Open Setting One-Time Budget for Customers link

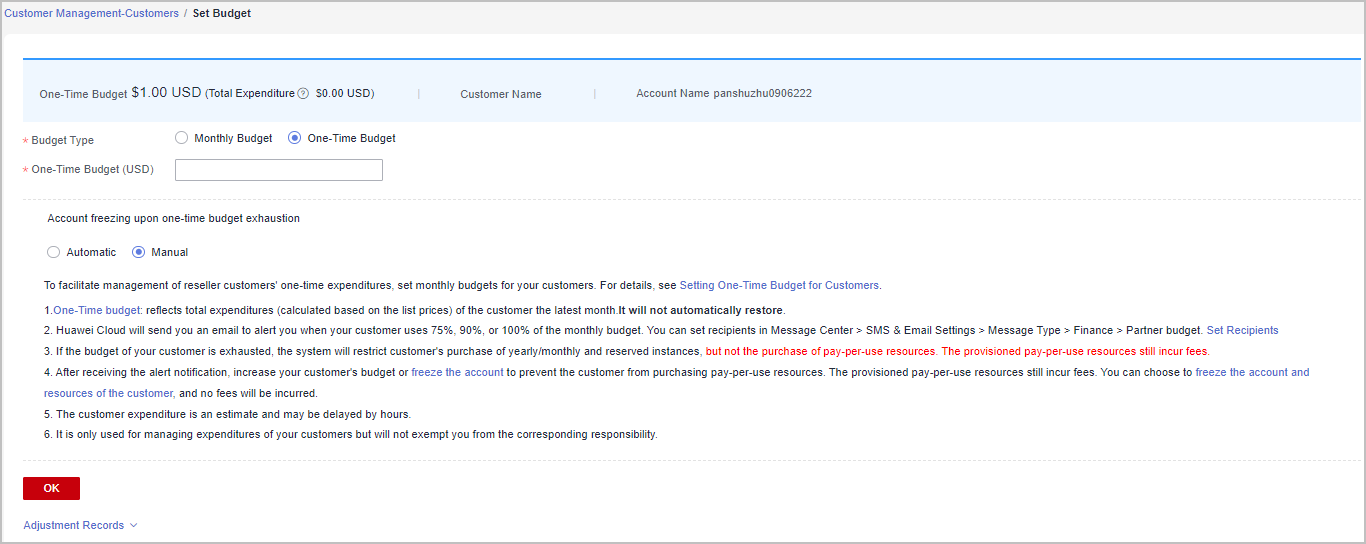779,285
